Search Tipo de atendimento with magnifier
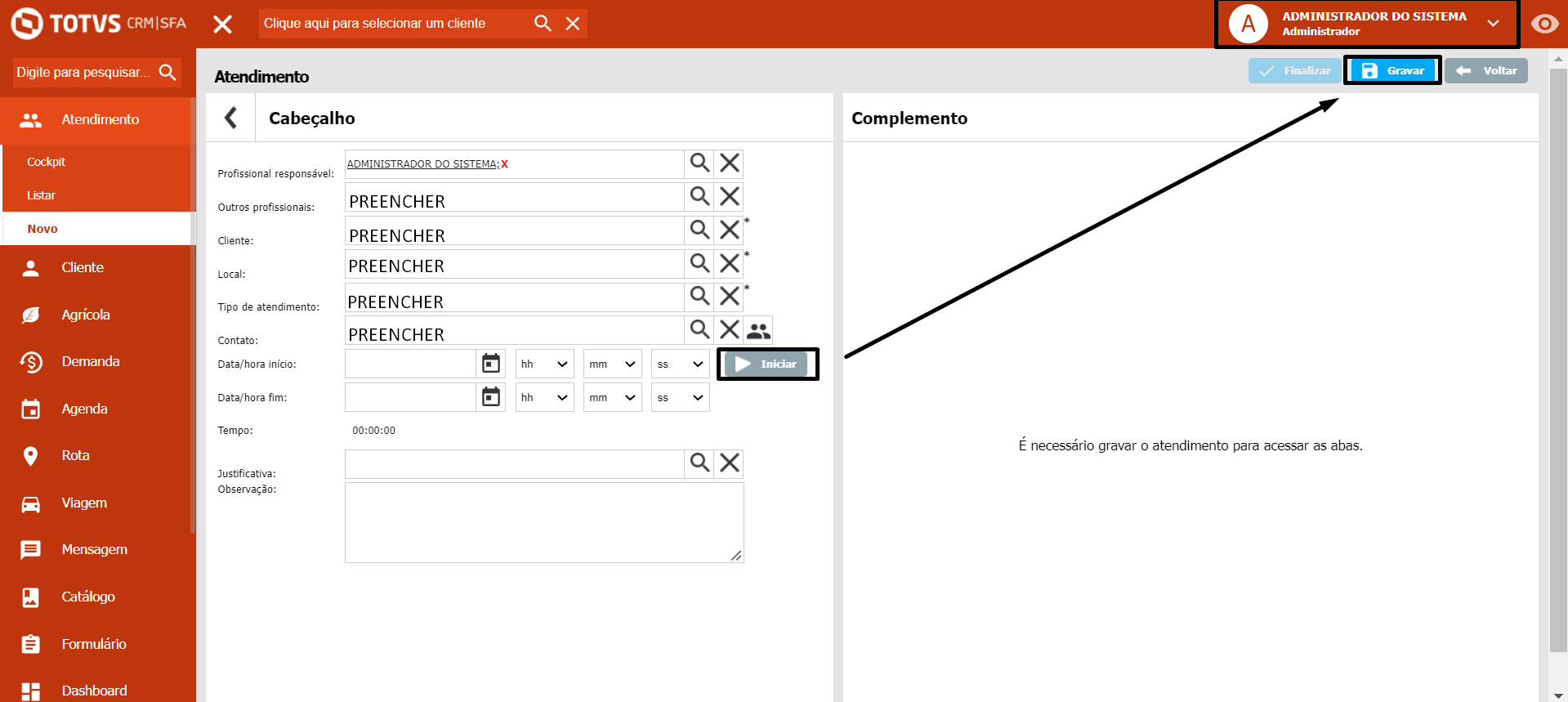This screenshot has width=1568, height=702. click(699, 296)
